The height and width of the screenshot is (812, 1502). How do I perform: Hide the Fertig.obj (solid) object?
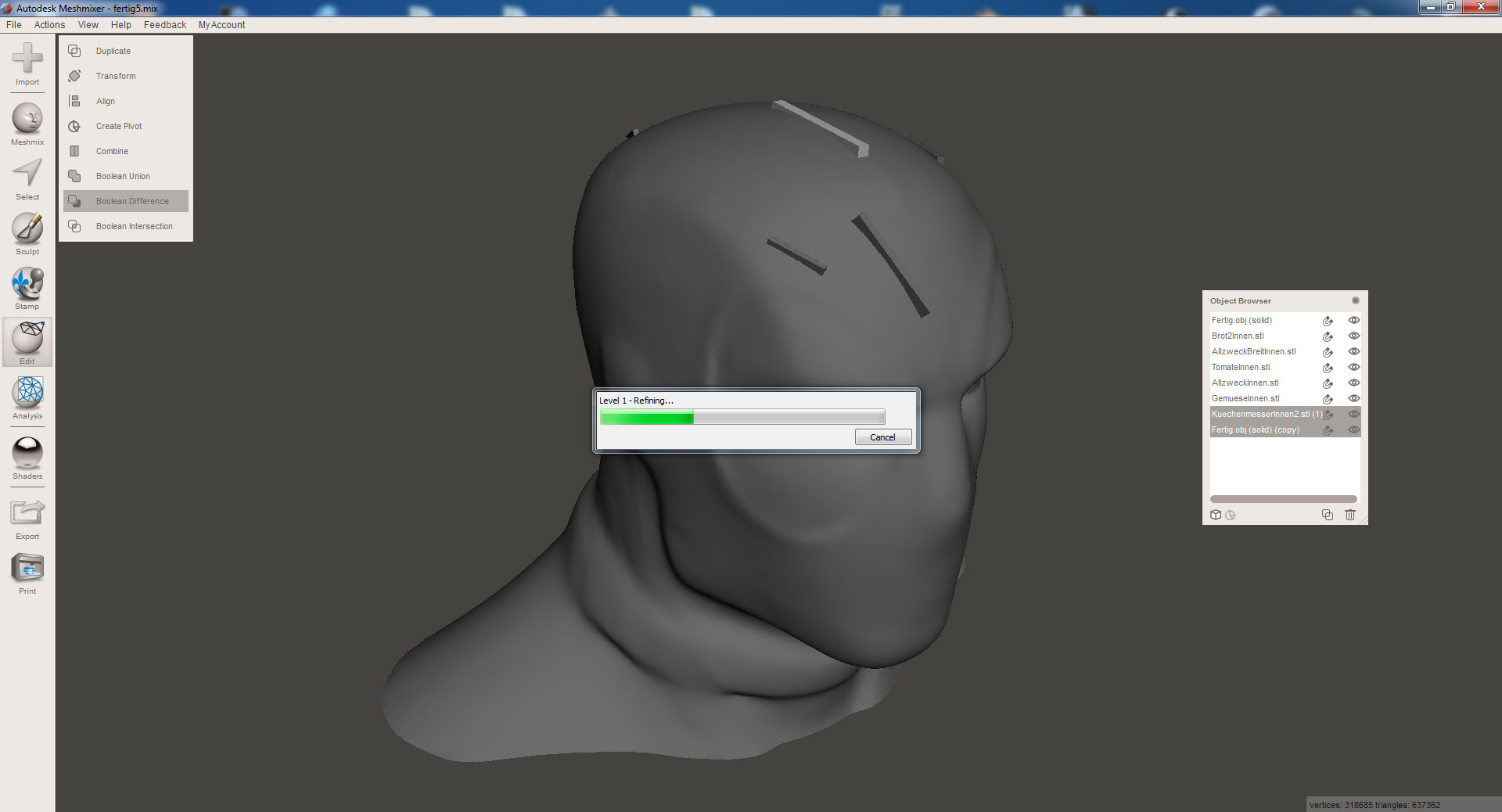pos(1354,320)
